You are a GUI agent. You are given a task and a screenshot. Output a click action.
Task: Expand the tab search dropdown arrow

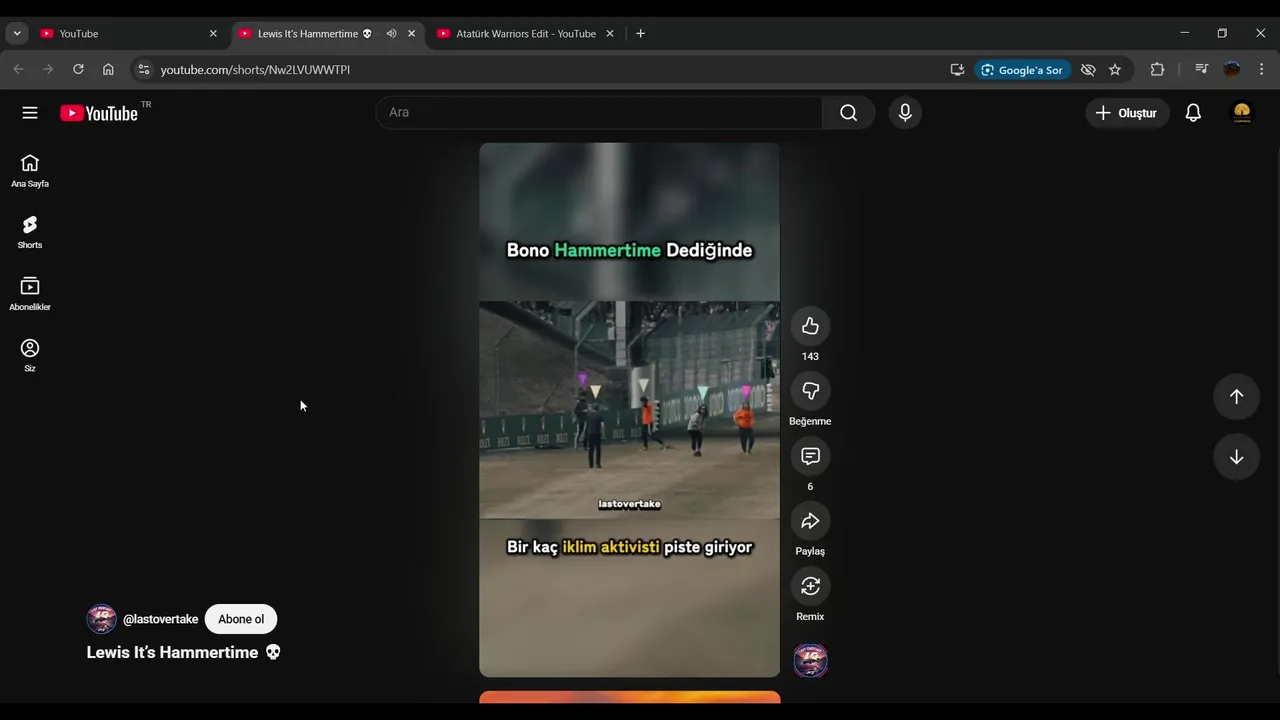[x=17, y=33]
